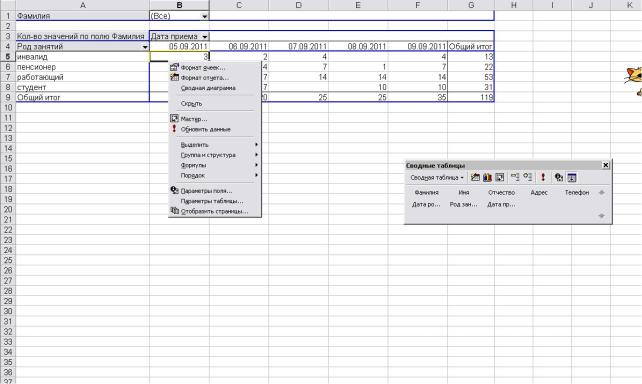The height and width of the screenshot is (384, 642).
Task: Click the Format Report icon in the PivotTable toolbar
Action: point(475,177)
